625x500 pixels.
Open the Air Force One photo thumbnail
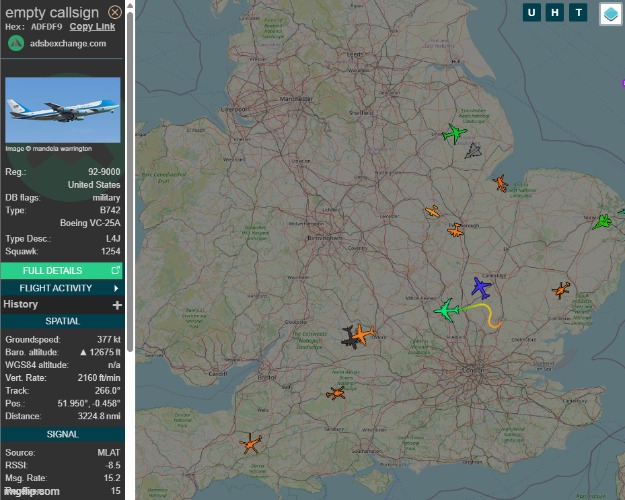coord(63,110)
